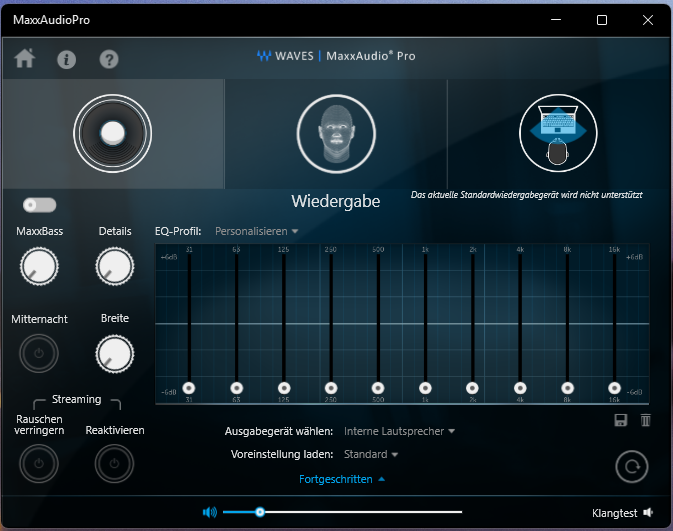Select the laptop nx positioning icon

[558, 133]
